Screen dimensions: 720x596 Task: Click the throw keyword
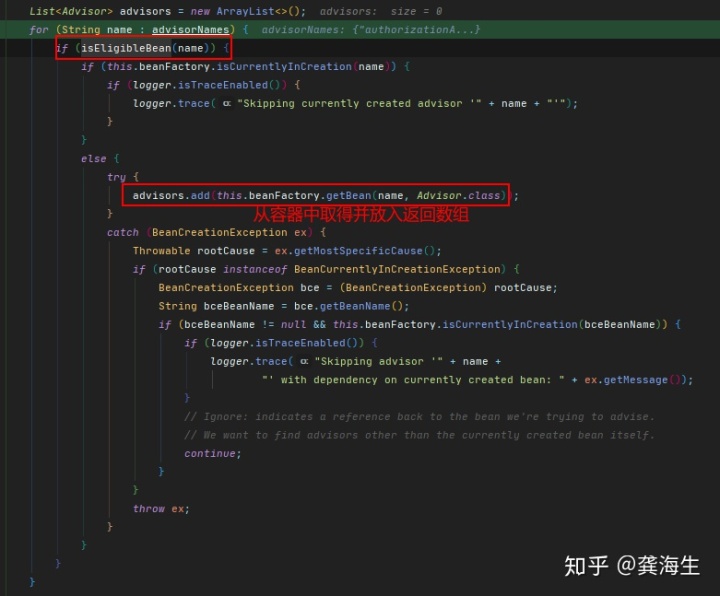148,509
